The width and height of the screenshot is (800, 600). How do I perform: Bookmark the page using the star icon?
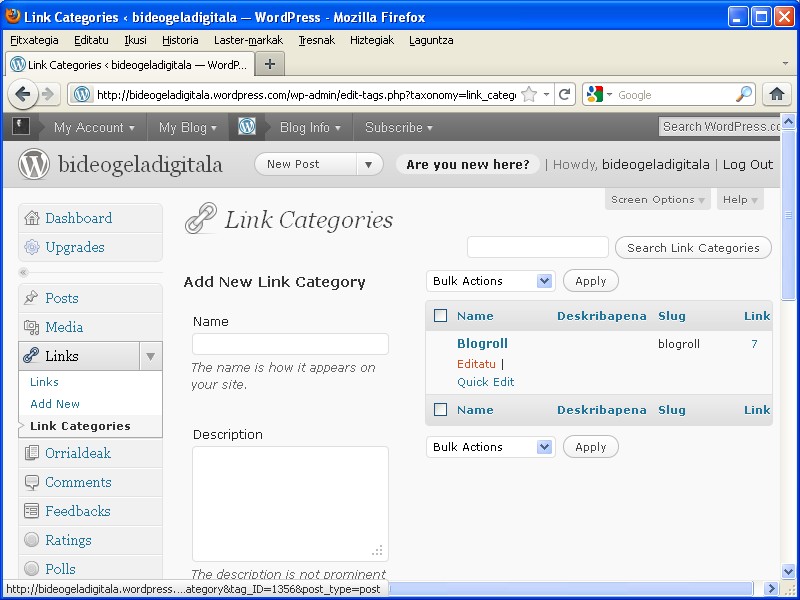click(530, 94)
